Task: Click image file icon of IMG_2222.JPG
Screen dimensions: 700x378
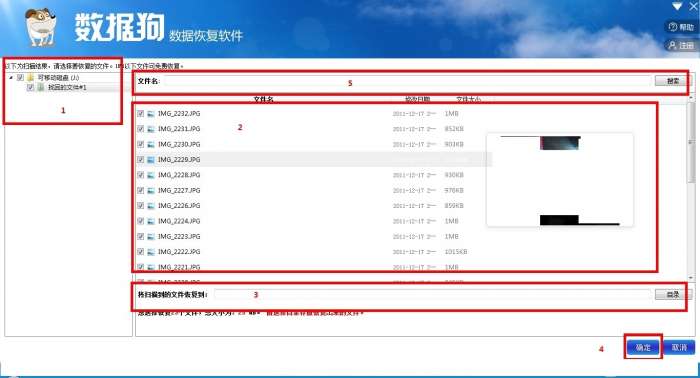Action: pos(151,252)
